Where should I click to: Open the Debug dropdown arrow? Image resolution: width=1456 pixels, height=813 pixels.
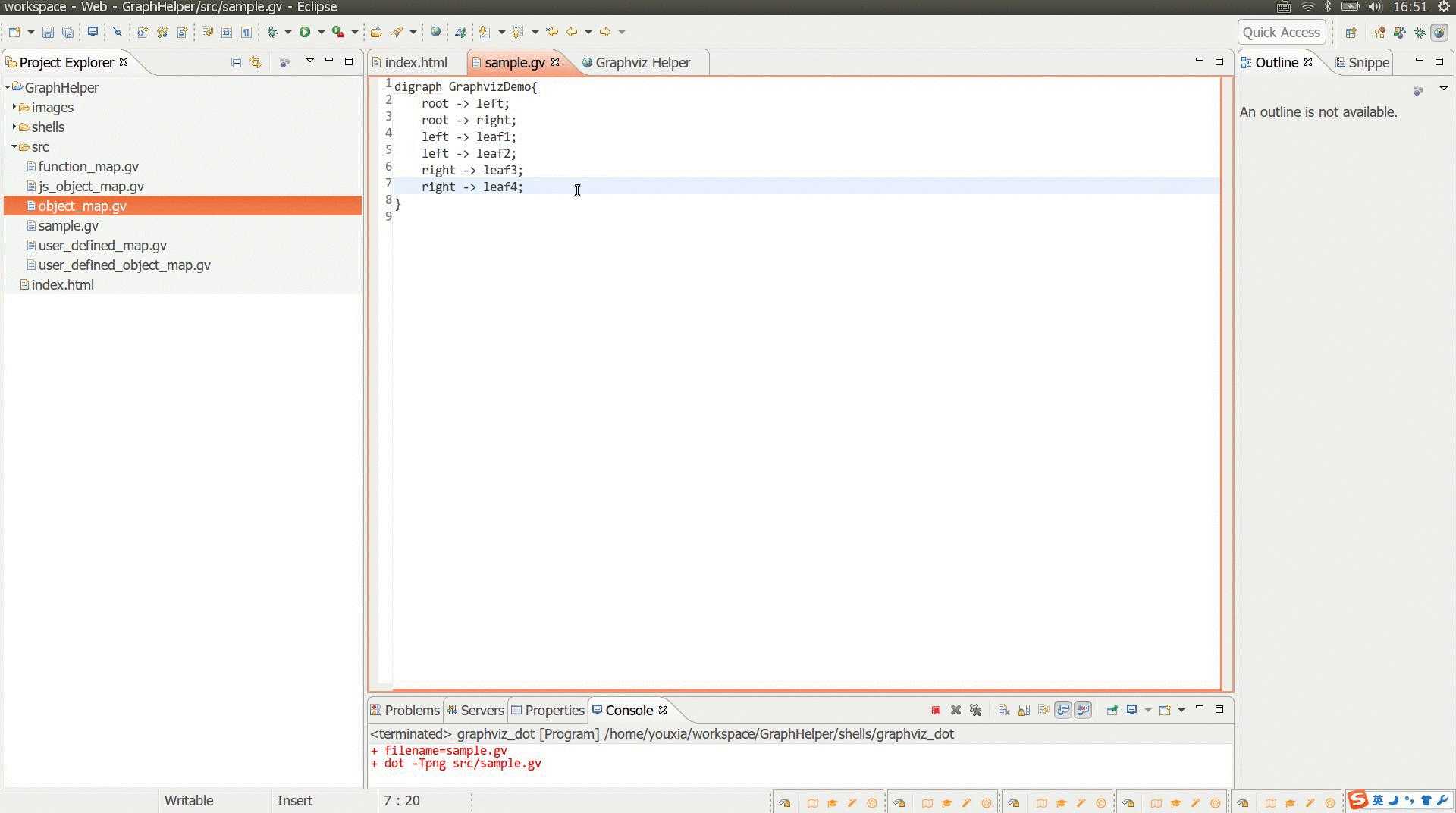tap(288, 32)
